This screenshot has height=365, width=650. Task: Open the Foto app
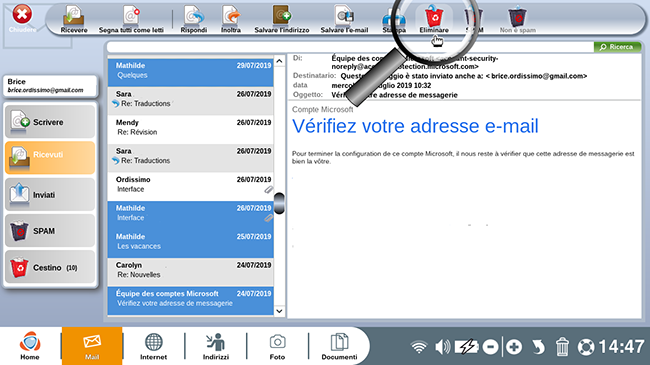pyautogui.click(x=277, y=346)
